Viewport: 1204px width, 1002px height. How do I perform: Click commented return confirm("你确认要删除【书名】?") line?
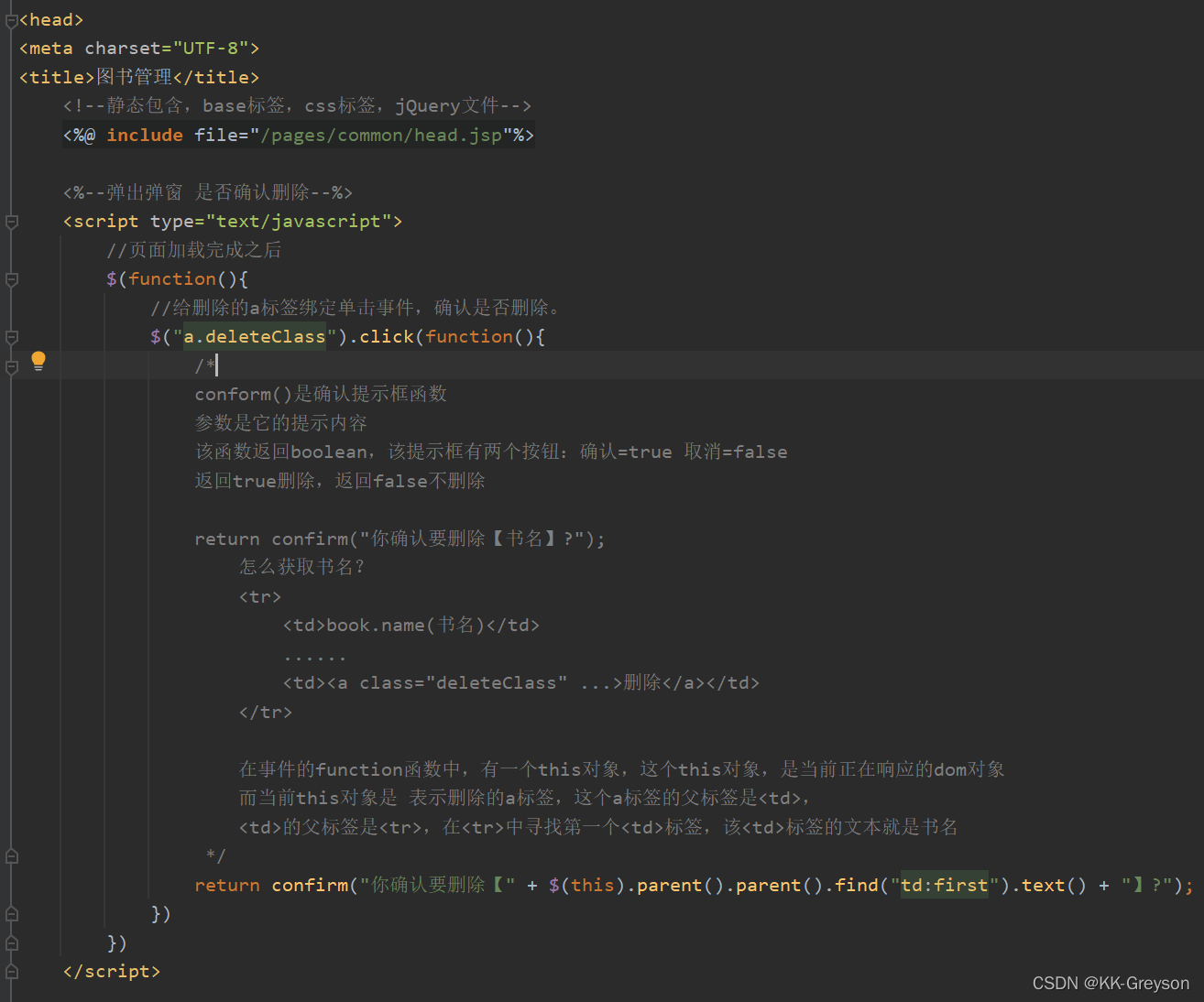[400, 539]
